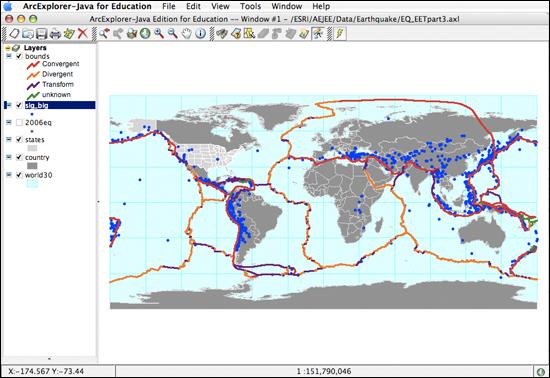The width and height of the screenshot is (550, 378).
Task: Open the Tools menu
Action: pyautogui.click(x=250, y=6)
